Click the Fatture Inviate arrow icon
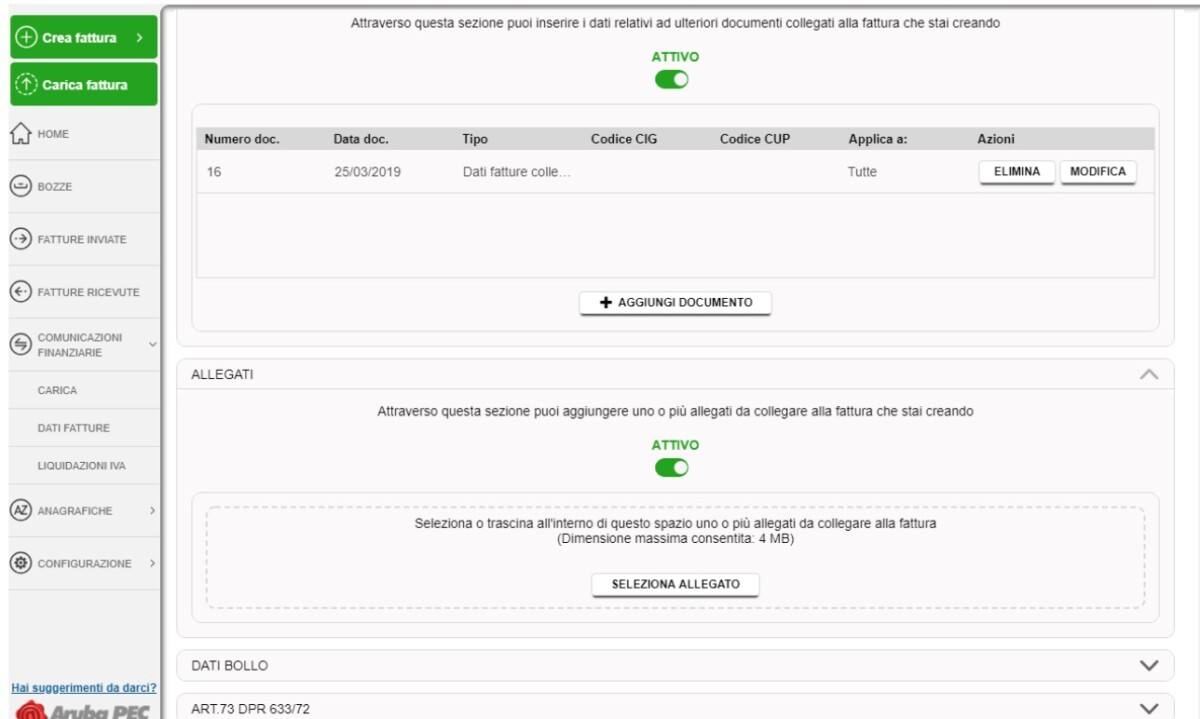The width and height of the screenshot is (1200, 719). [x=20, y=240]
